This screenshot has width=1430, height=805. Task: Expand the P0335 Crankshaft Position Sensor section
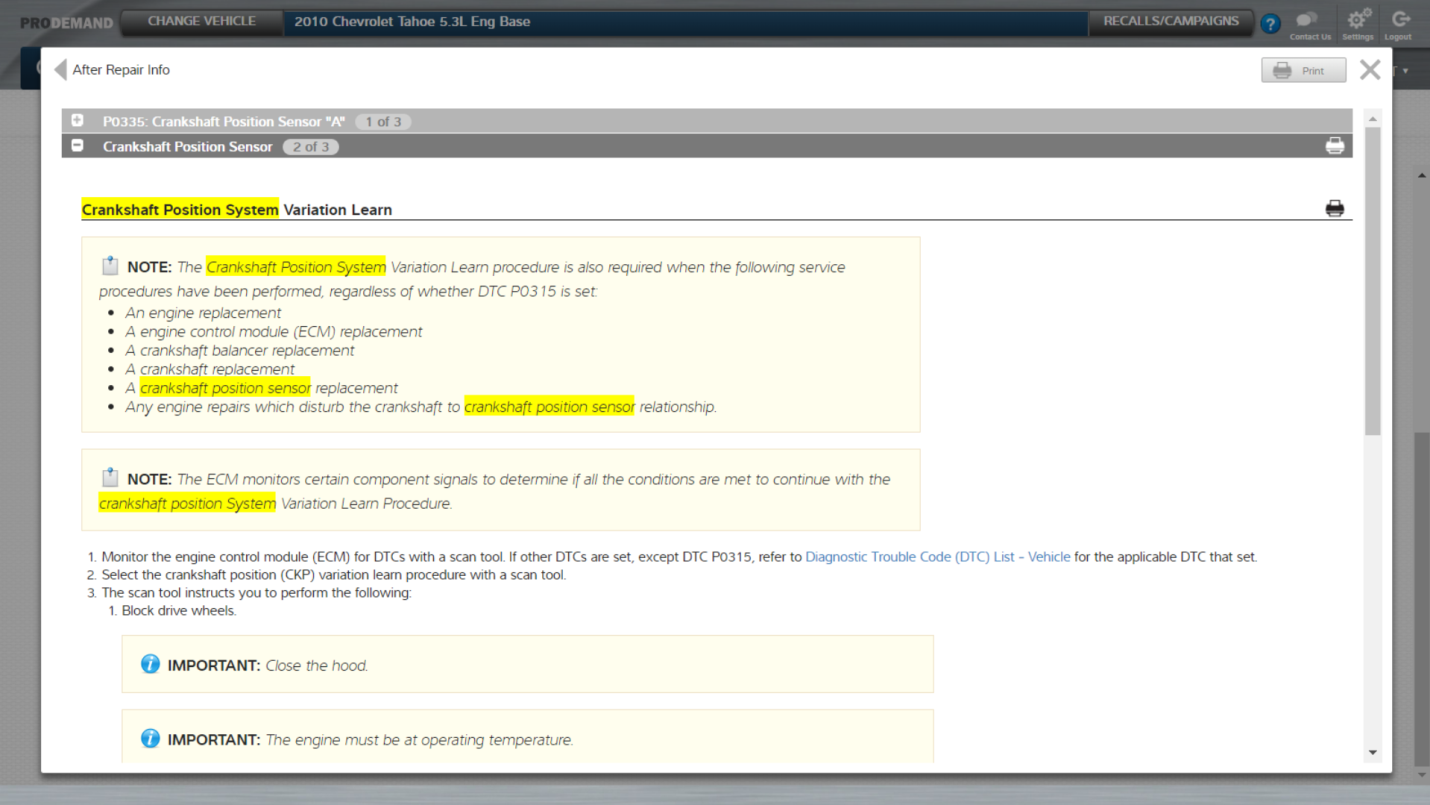[x=77, y=121]
